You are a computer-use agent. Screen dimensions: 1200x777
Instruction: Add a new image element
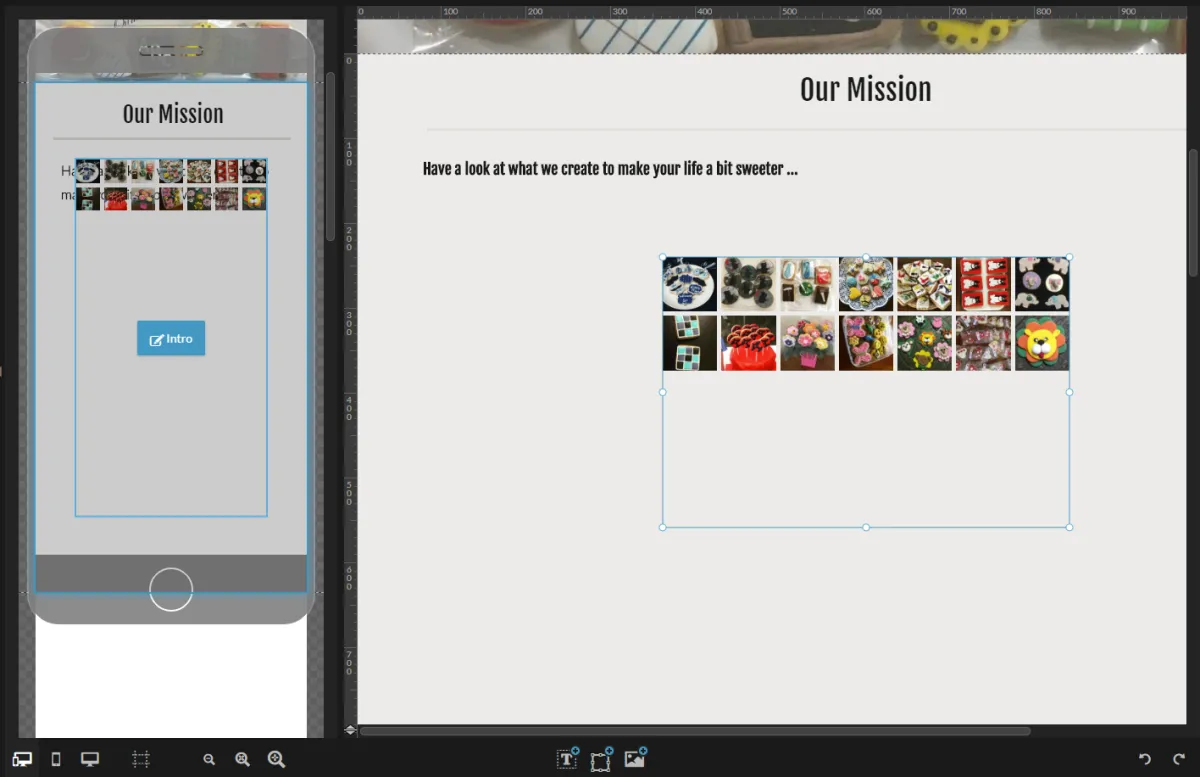click(635, 758)
